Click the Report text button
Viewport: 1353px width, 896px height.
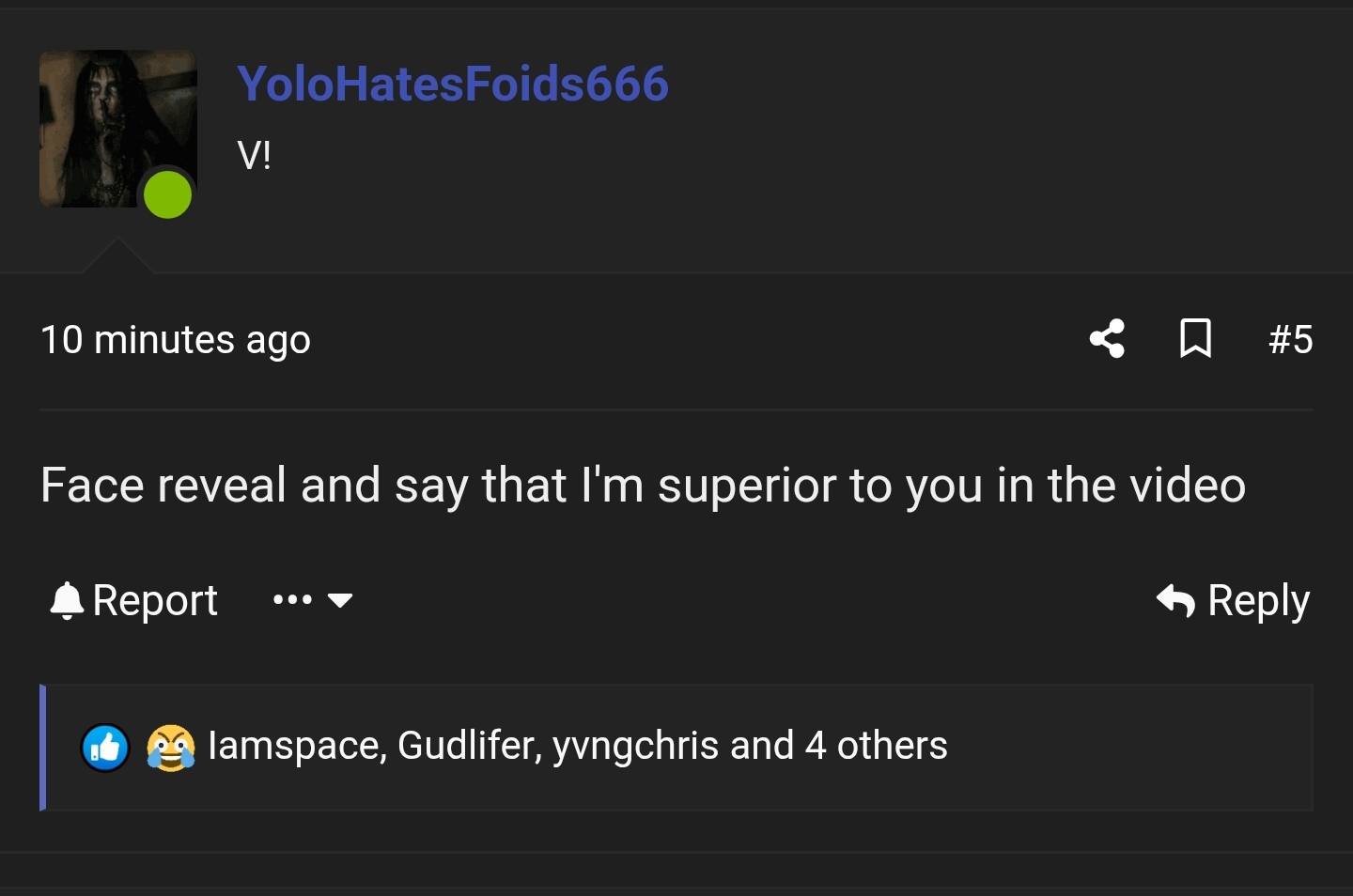pyautogui.click(x=155, y=600)
